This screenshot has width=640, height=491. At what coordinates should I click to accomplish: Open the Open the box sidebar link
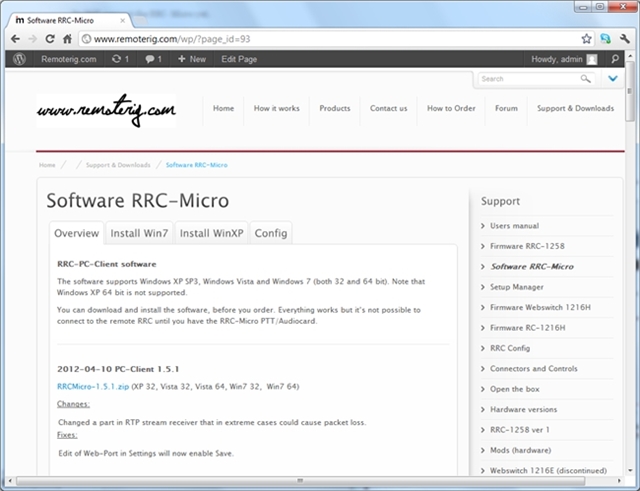(514, 389)
